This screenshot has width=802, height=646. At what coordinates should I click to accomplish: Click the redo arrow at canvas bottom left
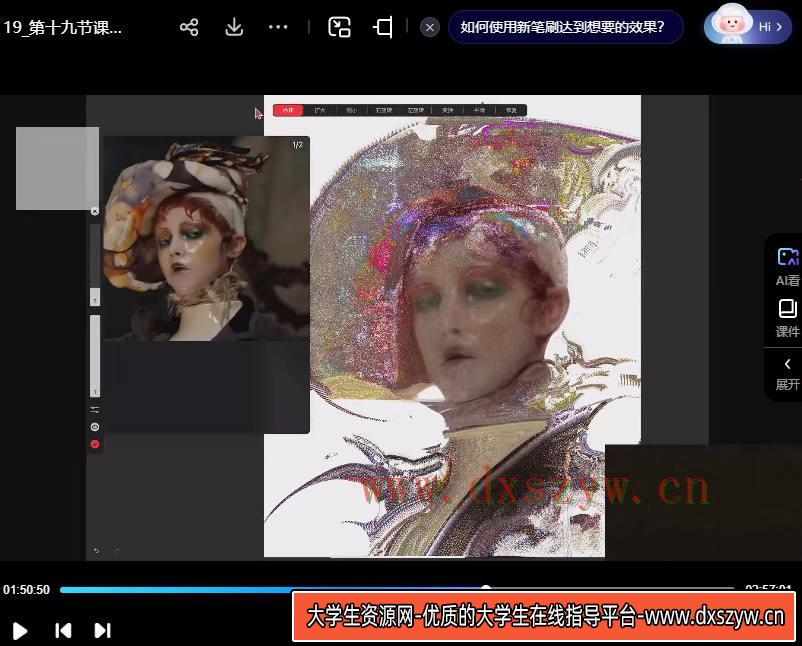pyautogui.click(x=117, y=551)
